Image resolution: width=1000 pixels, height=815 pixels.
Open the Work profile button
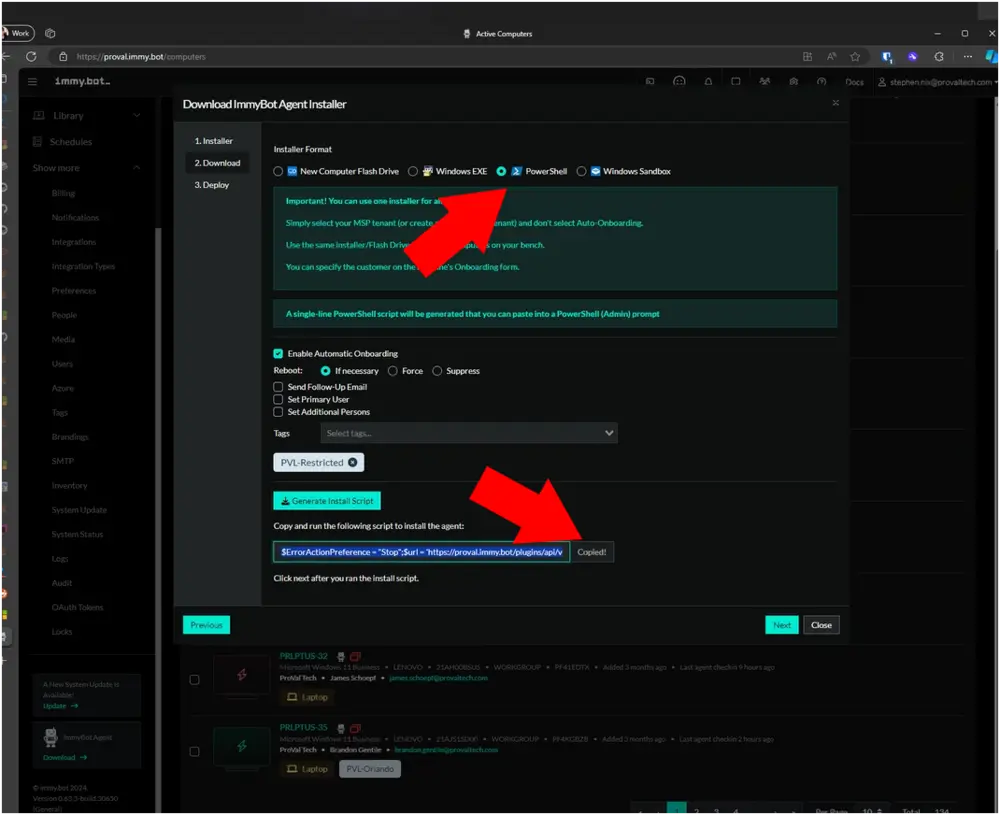pyautogui.click(x=17, y=33)
